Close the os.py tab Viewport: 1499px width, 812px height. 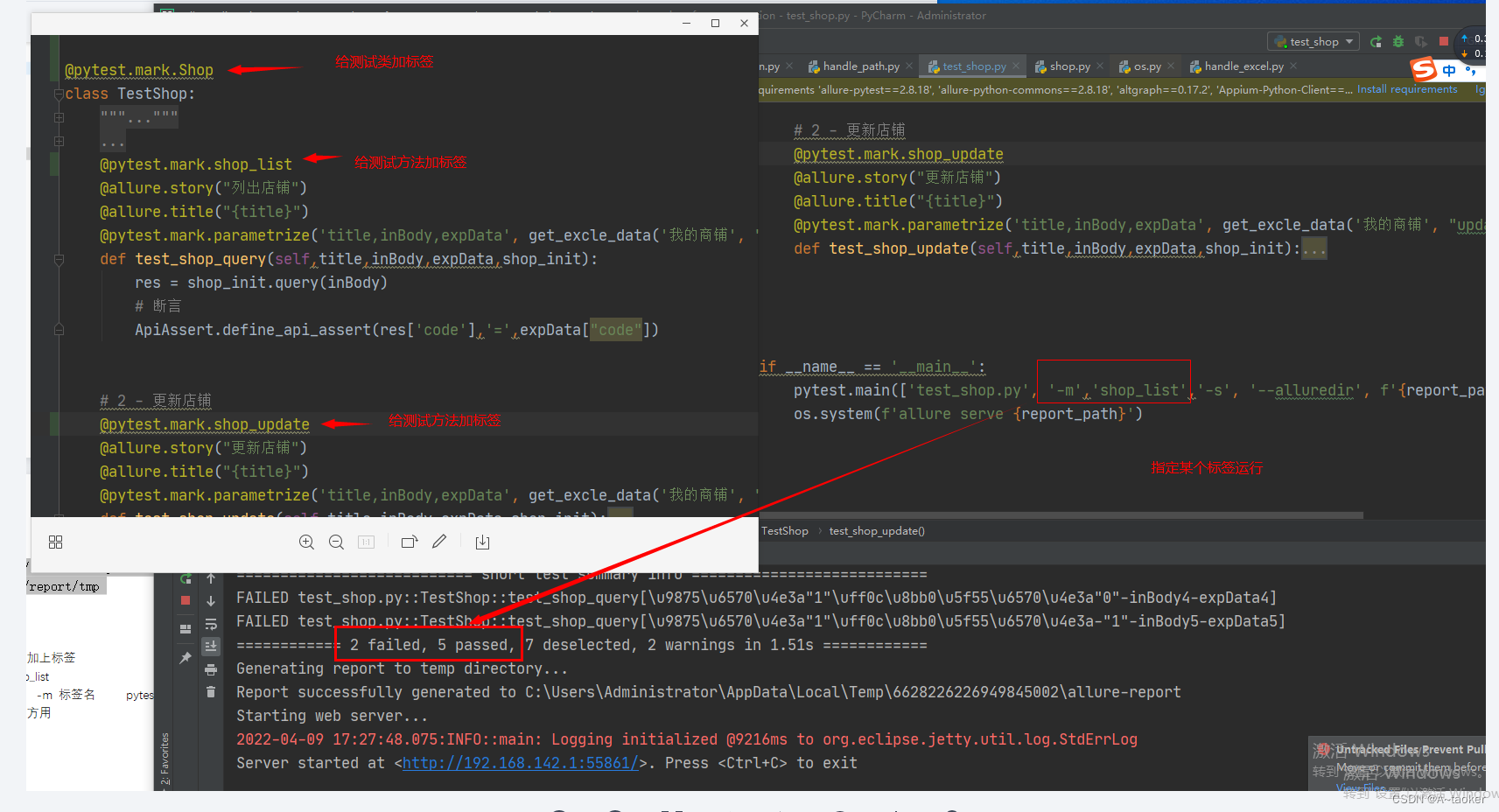coord(1171,66)
